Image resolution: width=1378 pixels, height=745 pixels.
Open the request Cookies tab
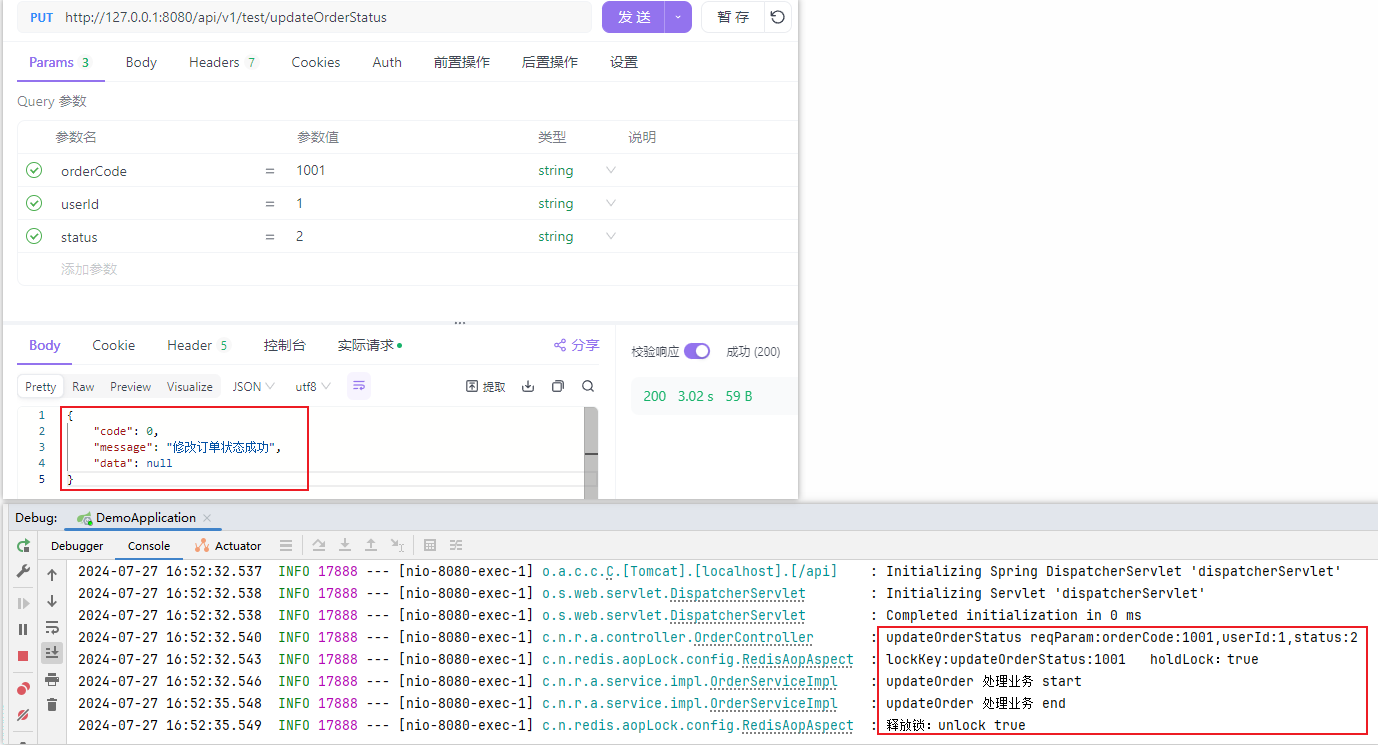[316, 62]
